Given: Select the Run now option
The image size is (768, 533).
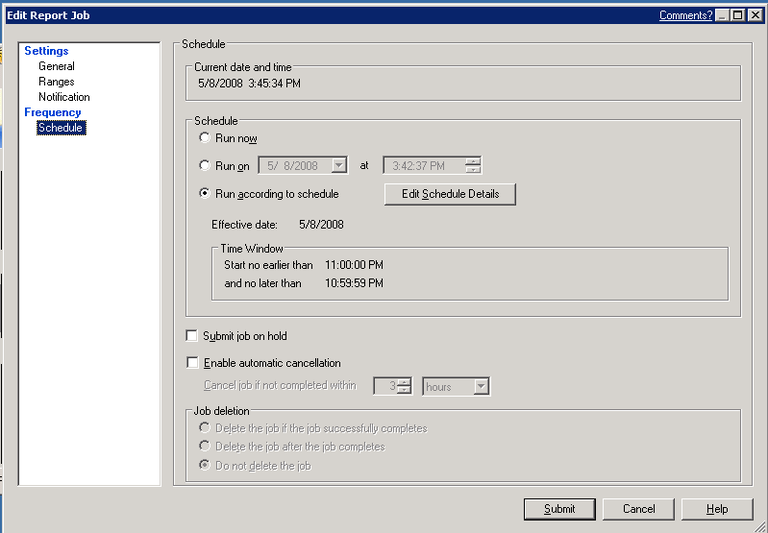Looking at the screenshot, I should point(205,138).
